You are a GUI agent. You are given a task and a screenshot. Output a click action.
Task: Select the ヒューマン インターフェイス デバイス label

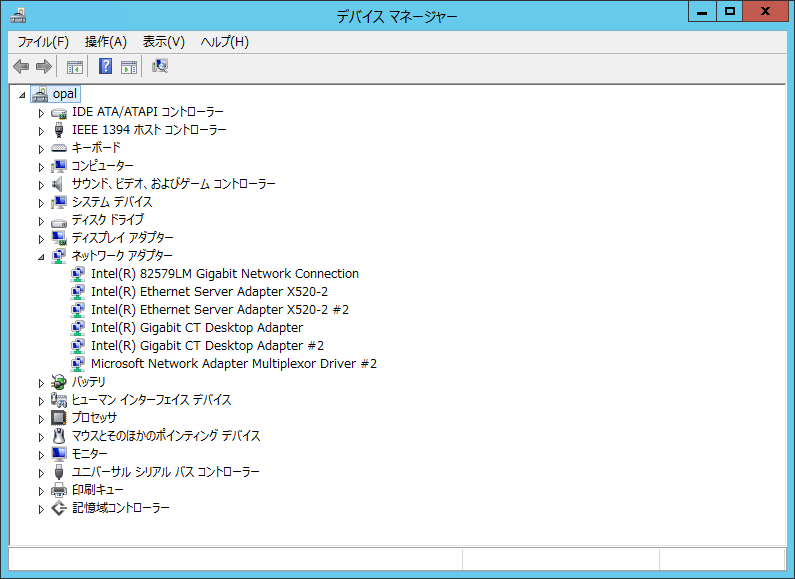tap(151, 400)
